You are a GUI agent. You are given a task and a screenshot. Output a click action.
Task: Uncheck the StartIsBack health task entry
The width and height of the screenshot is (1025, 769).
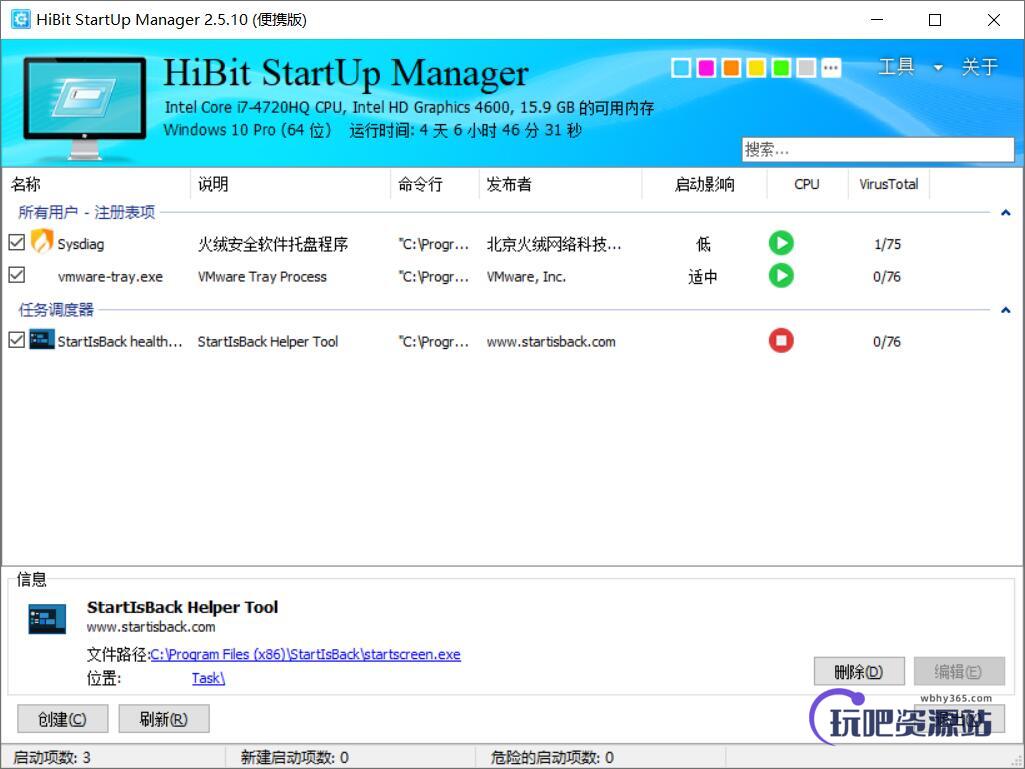pos(17,340)
